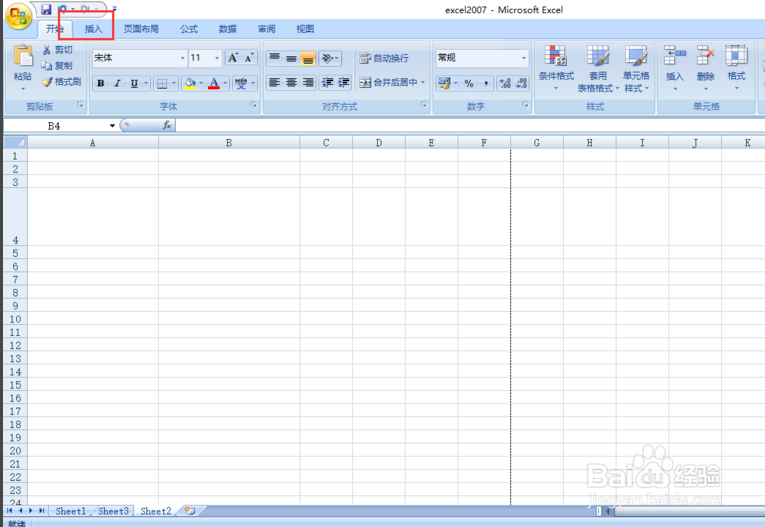Expand number dialog launcher 数字
The image size is (765, 527).
click(525, 105)
